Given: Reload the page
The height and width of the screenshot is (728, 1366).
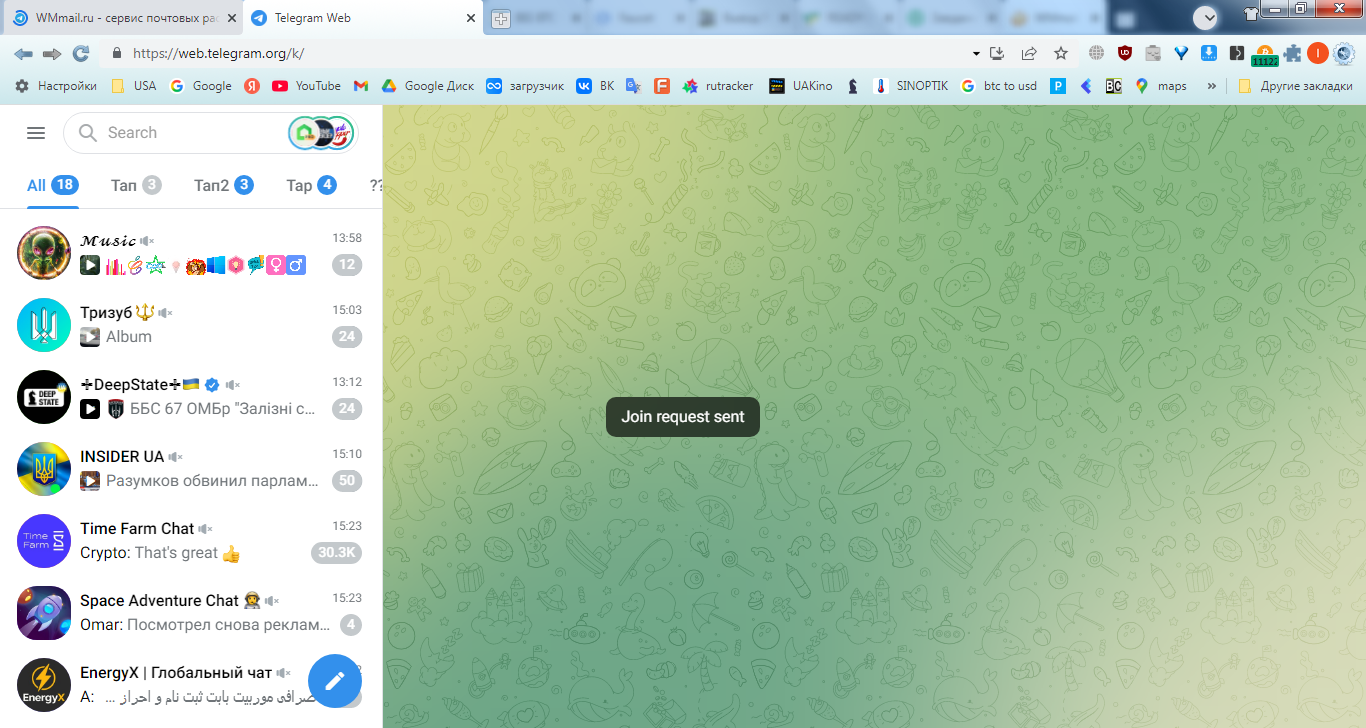Looking at the screenshot, I should coord(81,53).
